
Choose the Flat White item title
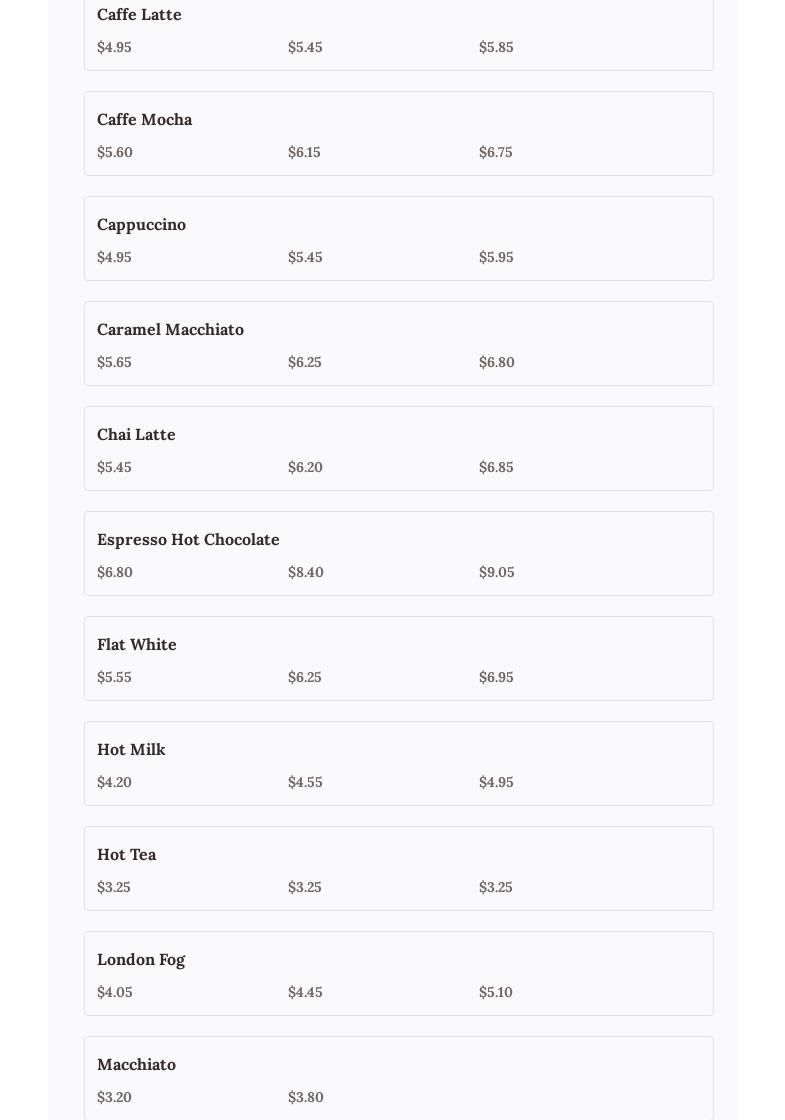[x=136, y=645]
